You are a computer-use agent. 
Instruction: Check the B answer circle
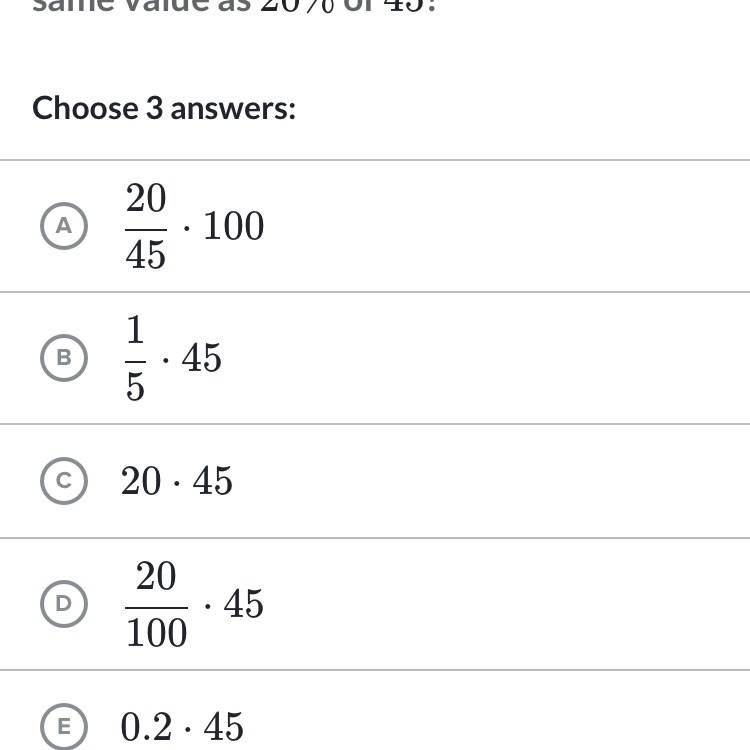[64, 358]
